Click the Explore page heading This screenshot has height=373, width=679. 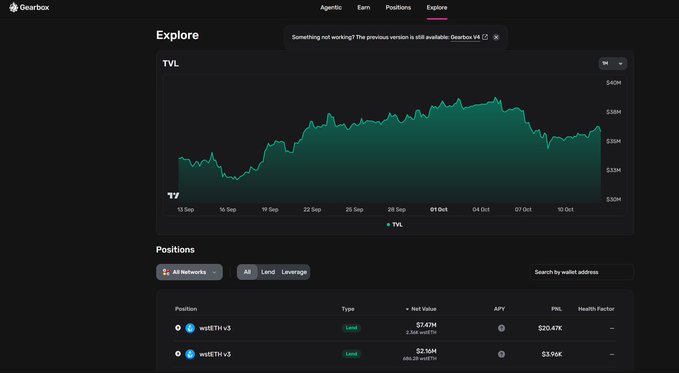tap(178, 35)
